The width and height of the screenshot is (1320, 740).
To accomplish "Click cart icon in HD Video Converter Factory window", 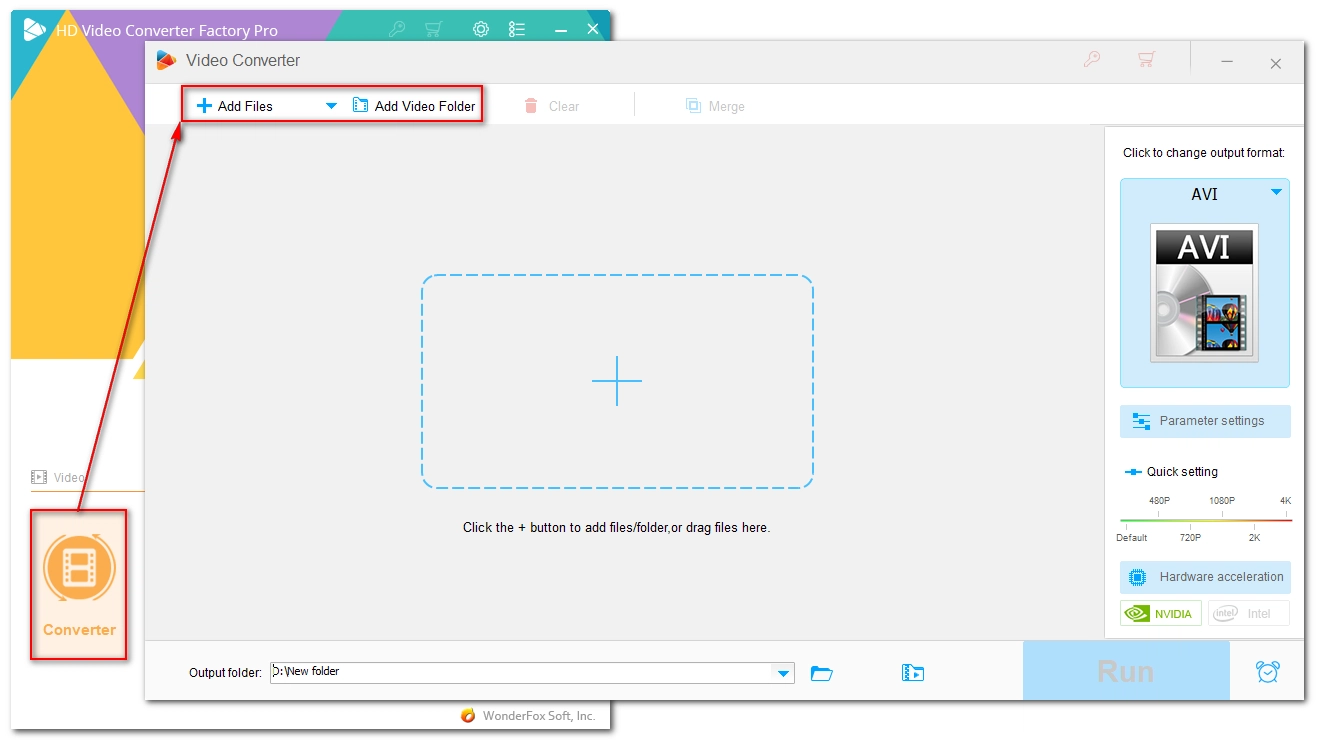I will click(x=433, y=29).
